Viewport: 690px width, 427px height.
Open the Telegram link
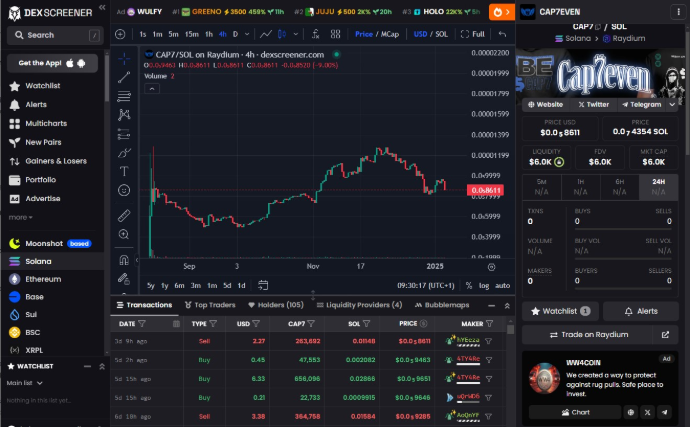(642, 105)
